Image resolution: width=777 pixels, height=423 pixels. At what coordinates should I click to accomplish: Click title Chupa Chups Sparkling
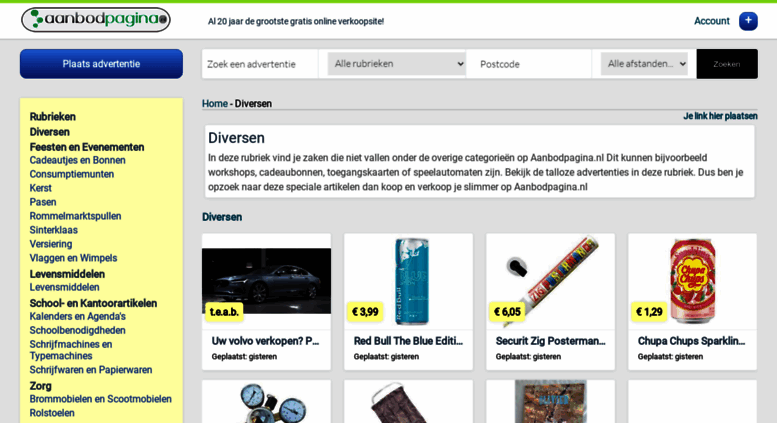pyautogui.click(x=691, y=341)
